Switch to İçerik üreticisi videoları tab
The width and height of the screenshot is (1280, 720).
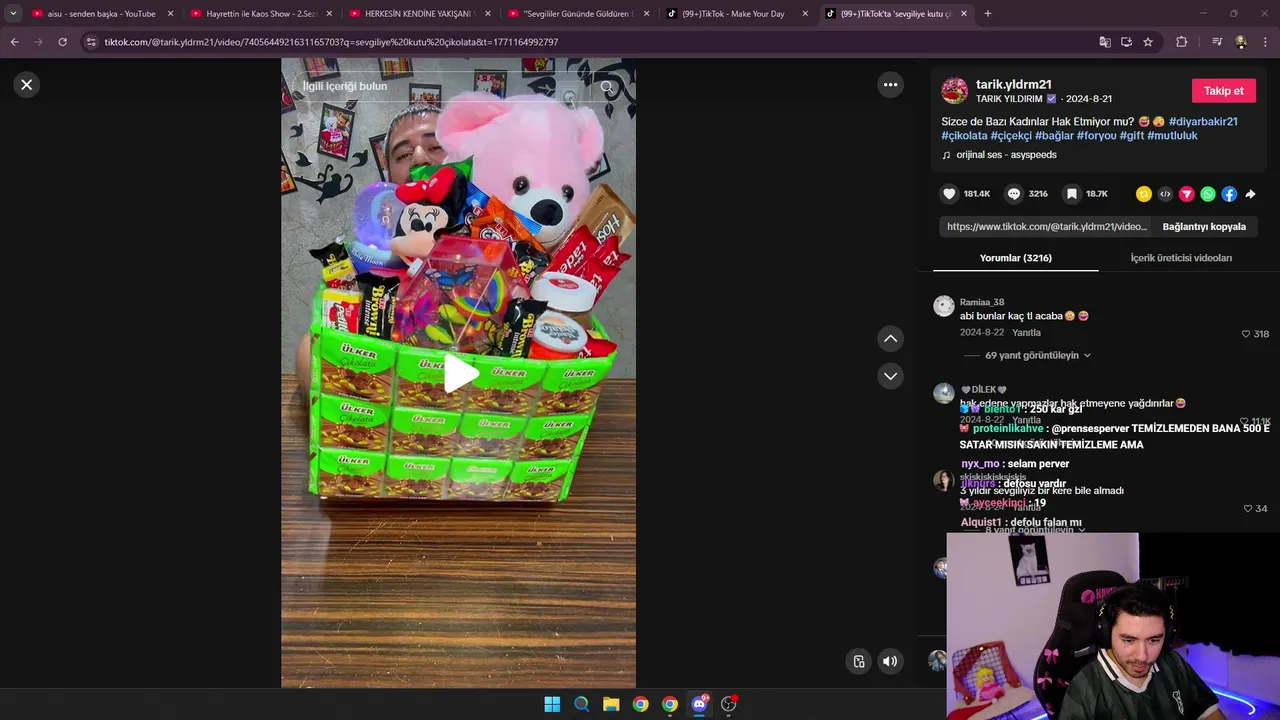(x=1181, y=258)
